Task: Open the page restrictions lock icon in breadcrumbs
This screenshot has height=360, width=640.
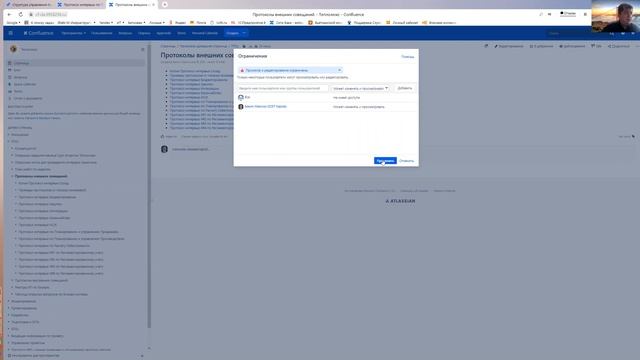Action: [244, 46]
